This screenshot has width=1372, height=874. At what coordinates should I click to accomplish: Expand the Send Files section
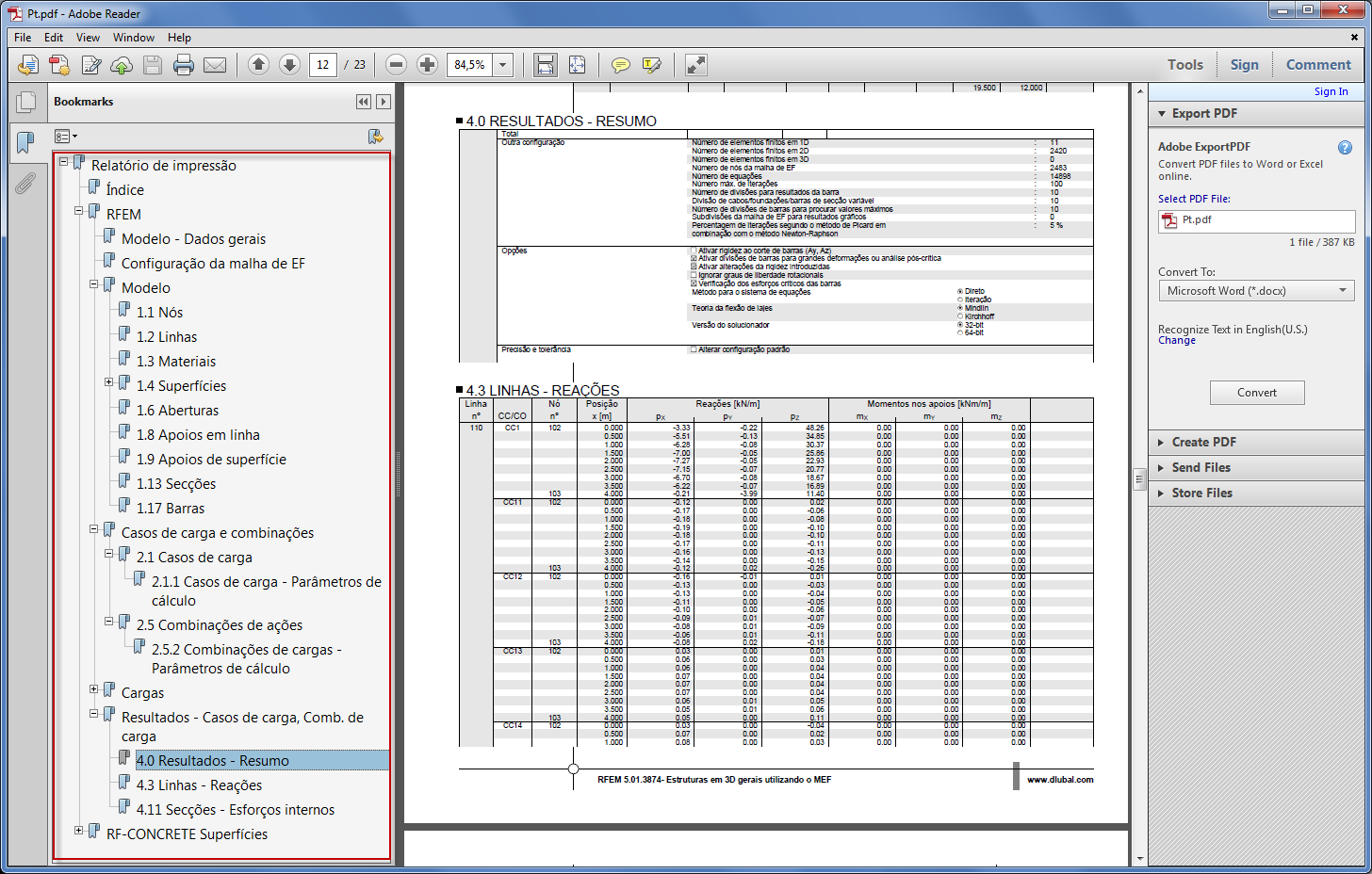(x=1162, y=467)
